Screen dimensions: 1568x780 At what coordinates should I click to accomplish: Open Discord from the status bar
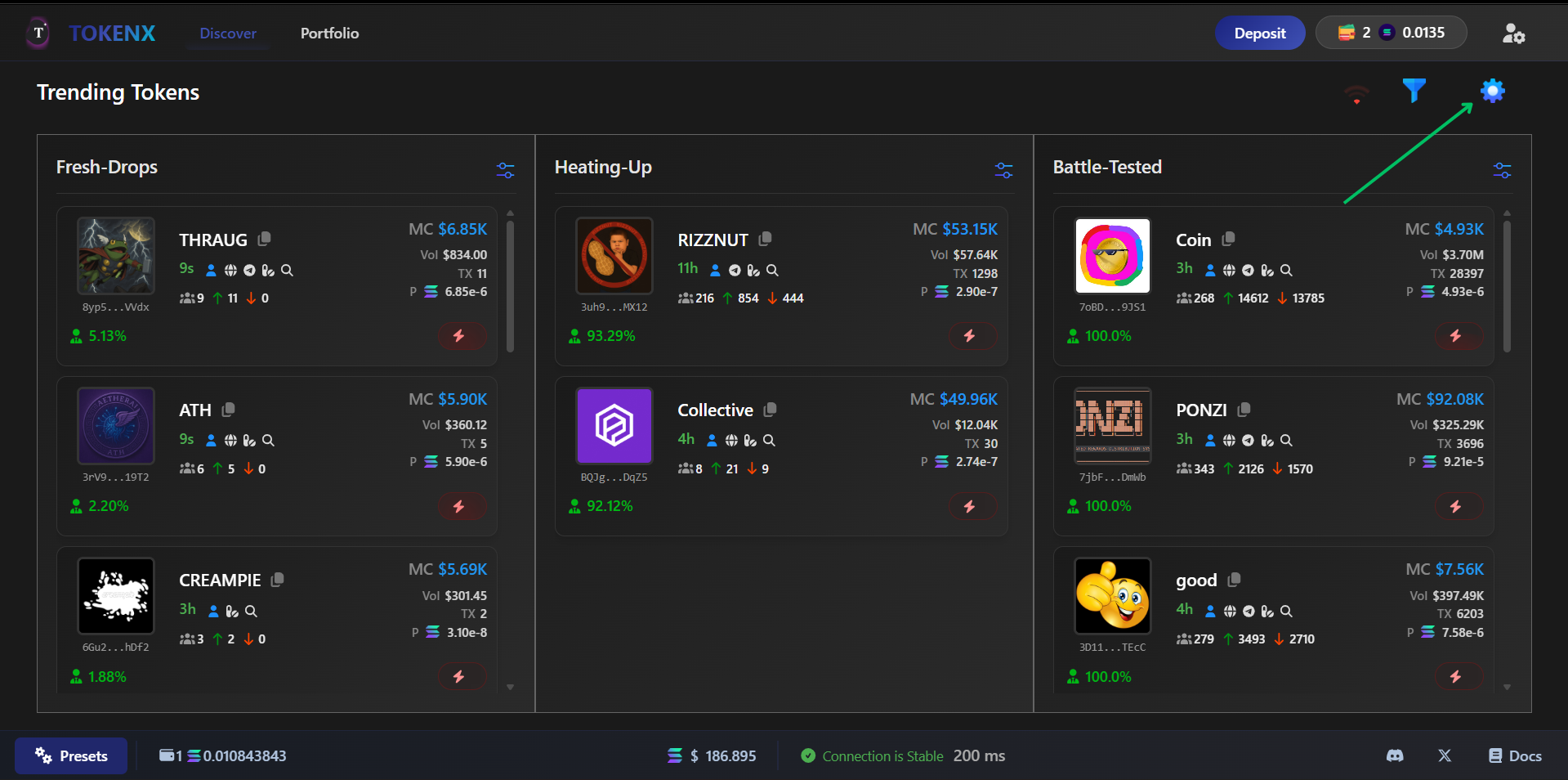(1395, 755)
